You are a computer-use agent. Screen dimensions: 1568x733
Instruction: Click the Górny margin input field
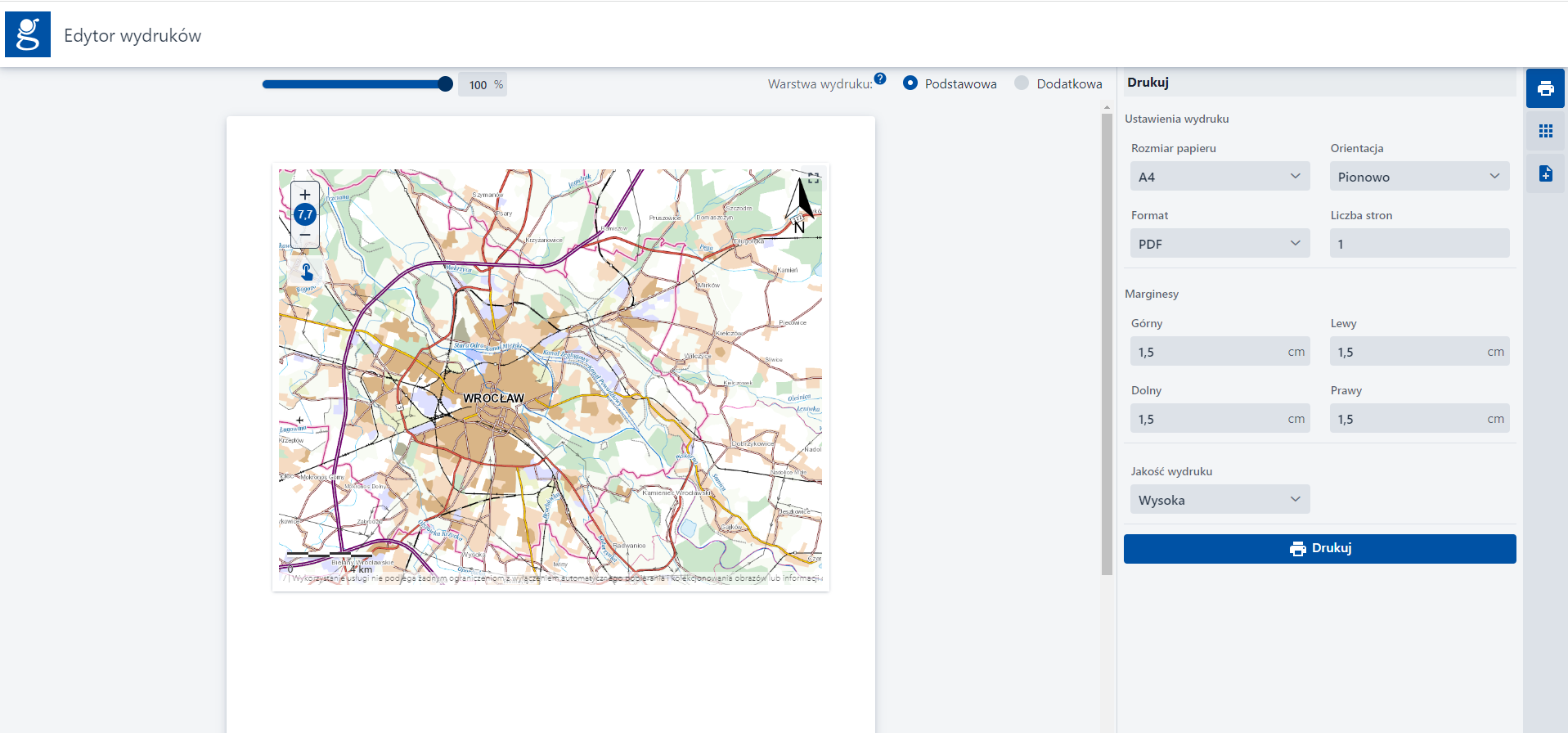(x=1211, y=352)
